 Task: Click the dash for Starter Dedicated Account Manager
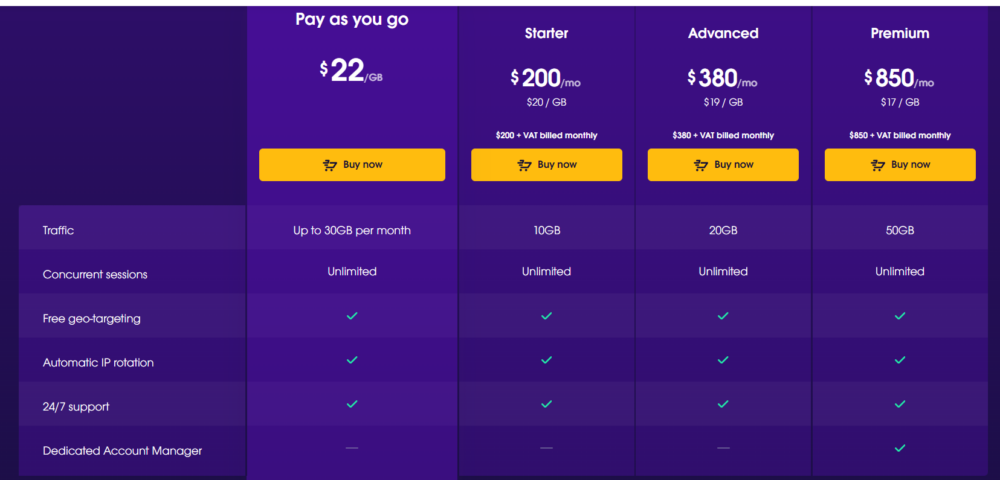(x=546, y=448)
